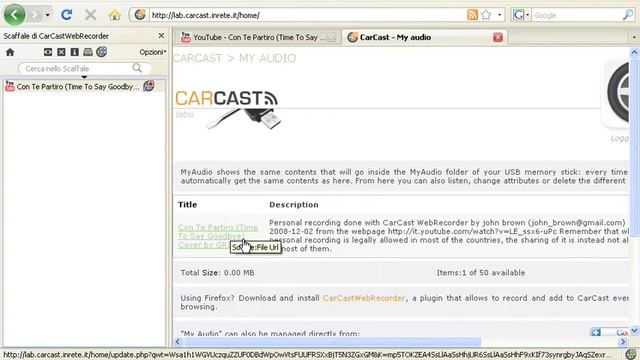640x360 pixels.
Task: Click the CarCast labs logo
Action: click(227, 109)
